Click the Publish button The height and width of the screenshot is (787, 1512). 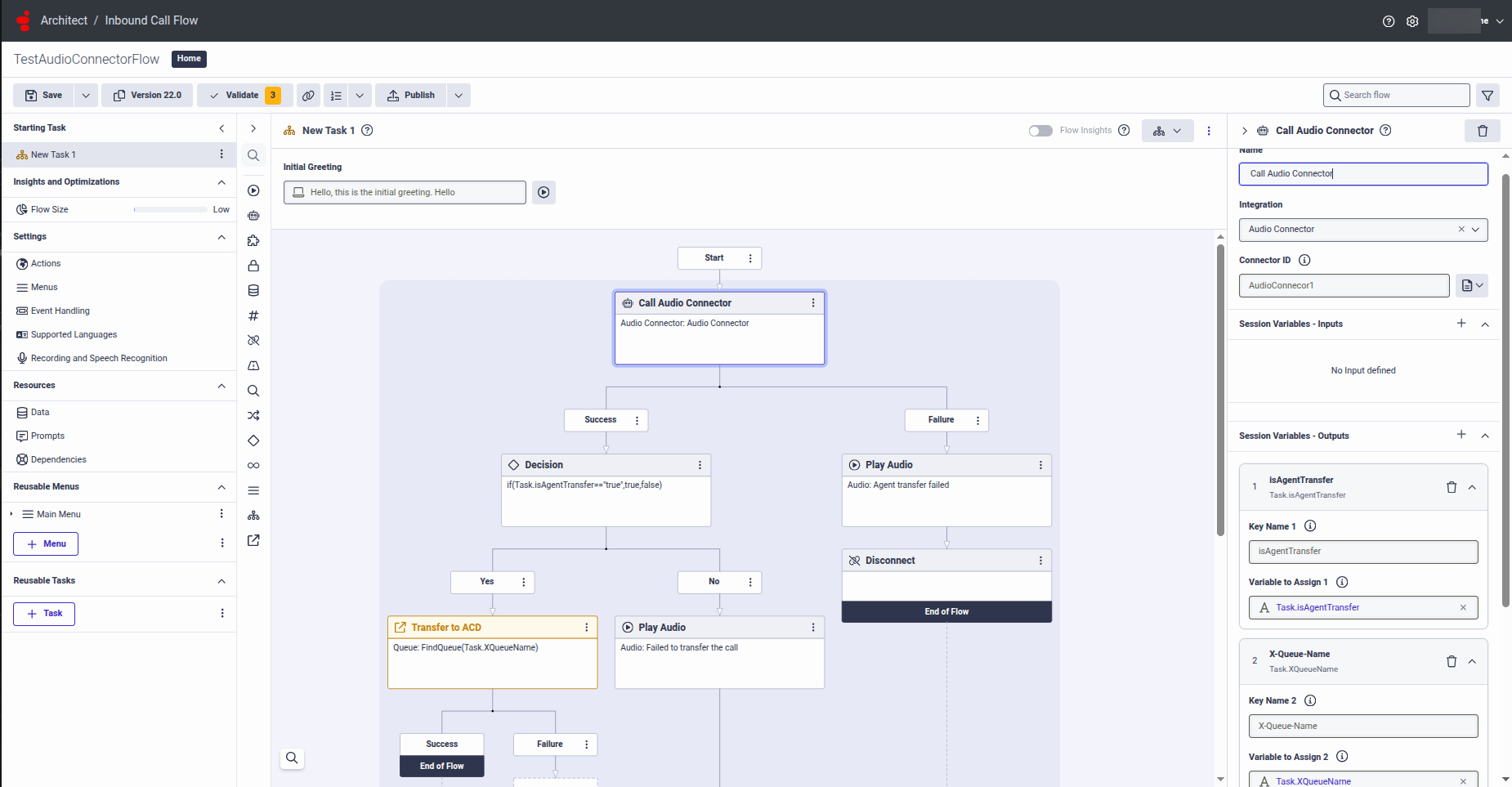click(411, 96)
